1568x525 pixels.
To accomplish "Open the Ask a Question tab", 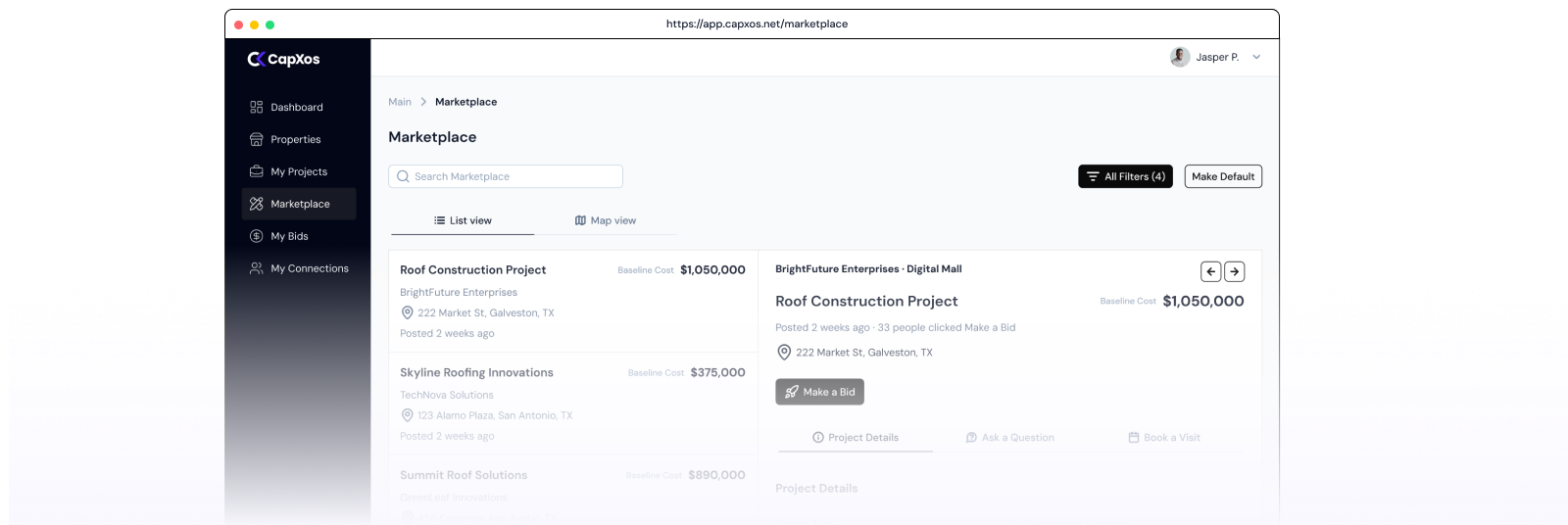I will pos(1010,438).
